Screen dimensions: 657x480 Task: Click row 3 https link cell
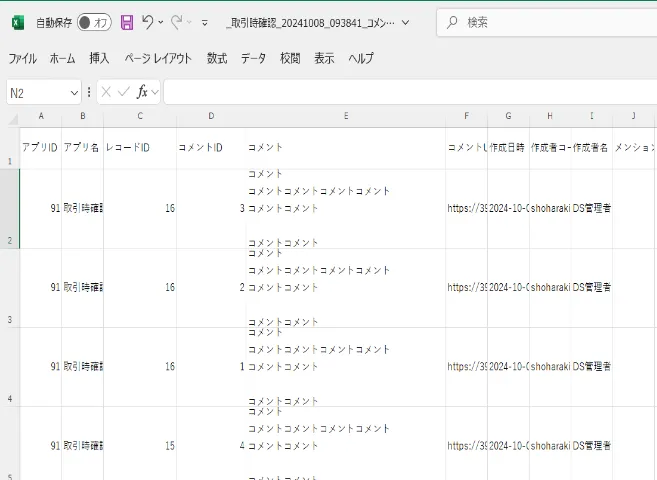tap(466, 288)
